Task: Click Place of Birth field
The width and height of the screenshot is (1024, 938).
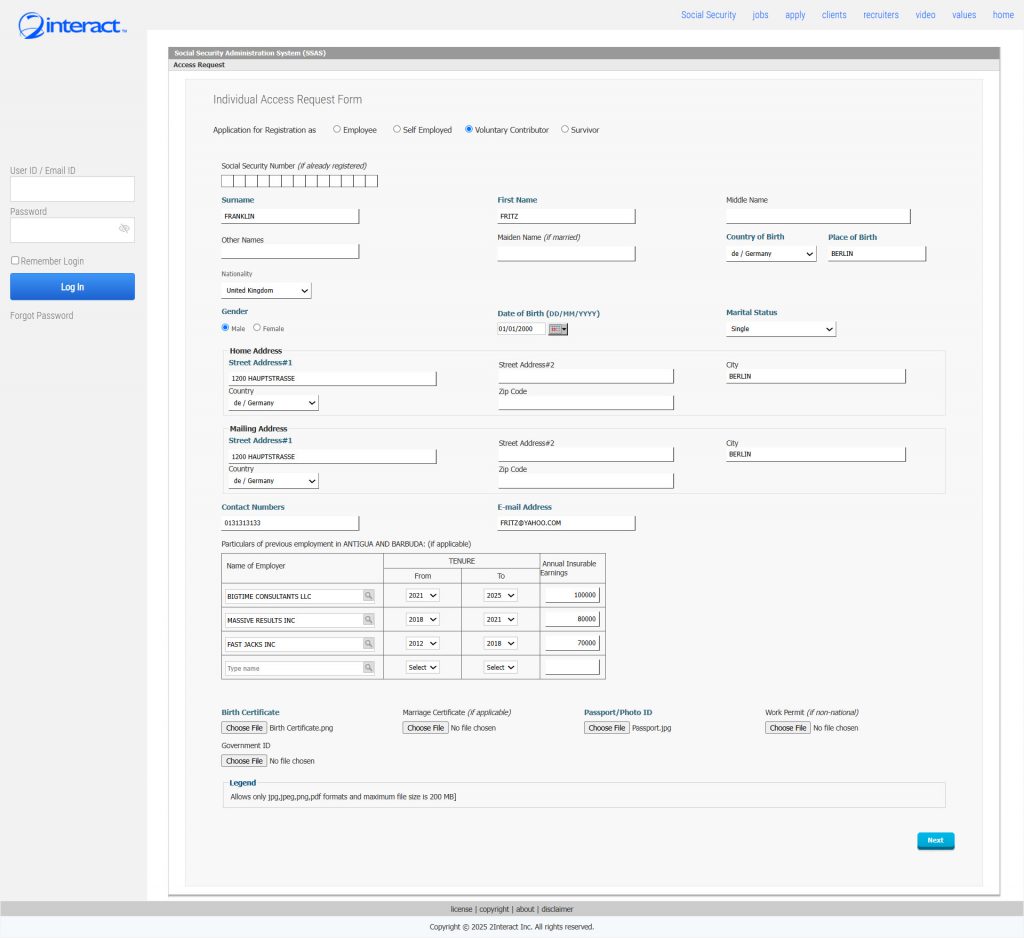Action: [877, 253]
